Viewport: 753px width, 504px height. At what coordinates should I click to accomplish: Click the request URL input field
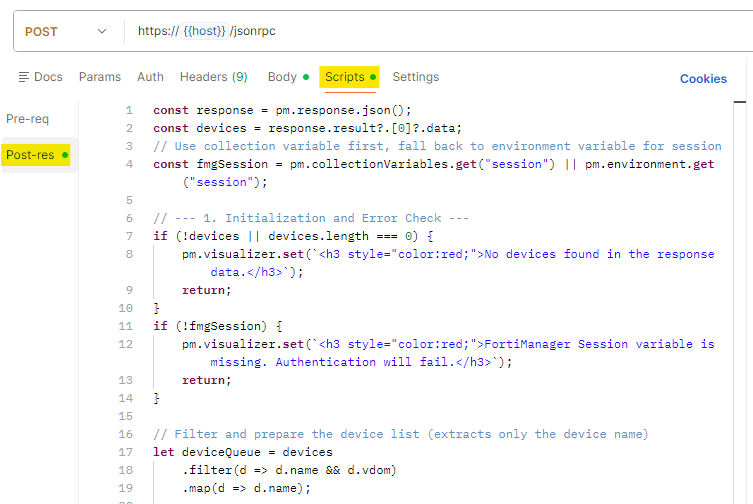(x=439, y=31)
